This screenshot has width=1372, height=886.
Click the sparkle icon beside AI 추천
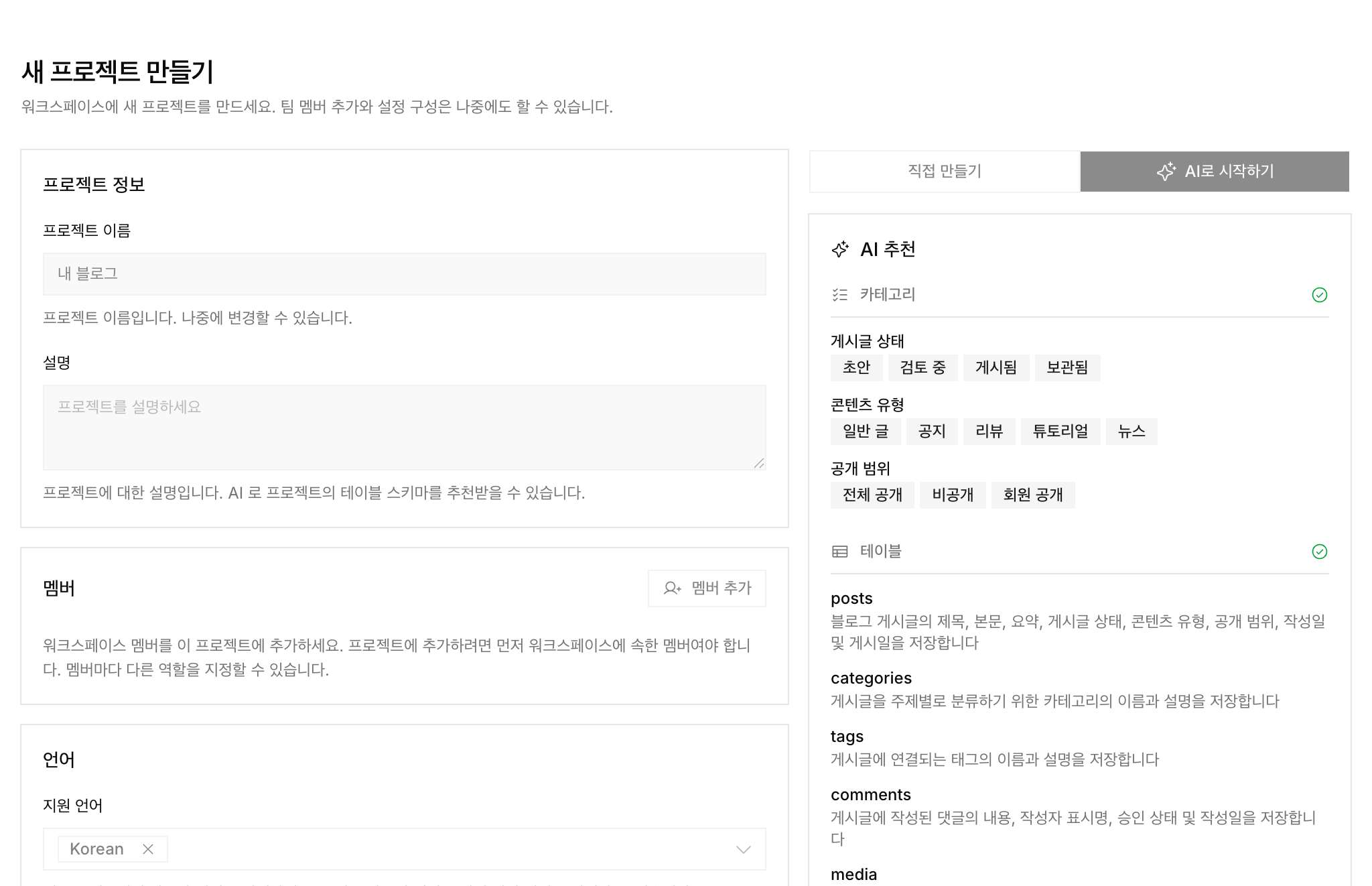(x=840, y=249)
